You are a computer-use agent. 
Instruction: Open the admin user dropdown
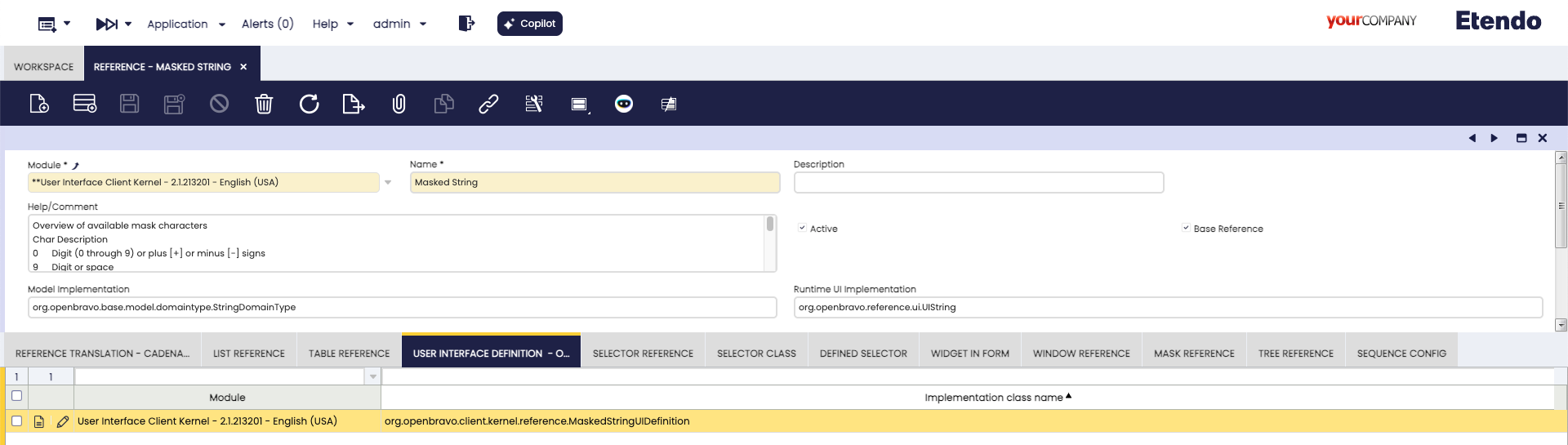coord(399,24)
